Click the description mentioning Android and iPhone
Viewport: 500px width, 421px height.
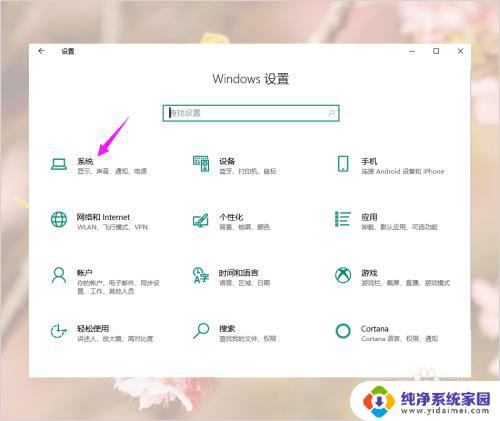[x=403, y=171]
